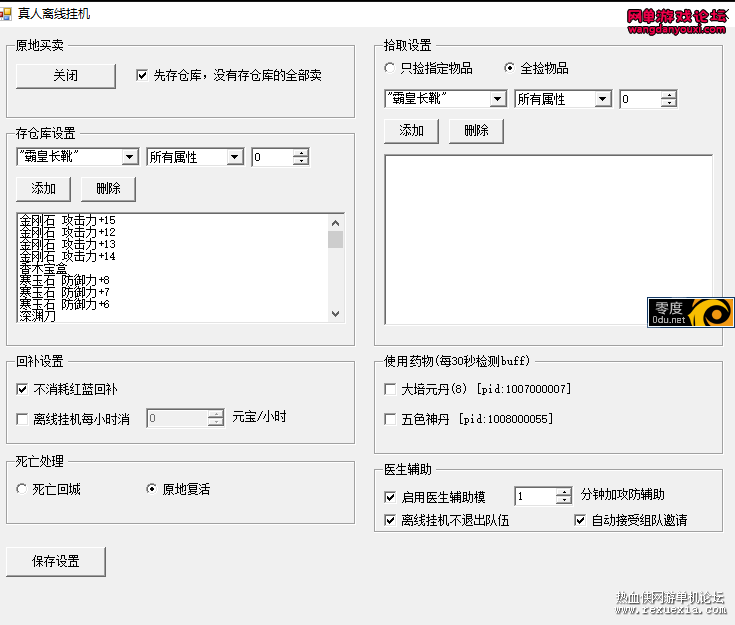735x625 pixels.
Task: Decrease value spinner in 拾取设置
Action: [x=668, y=103]
